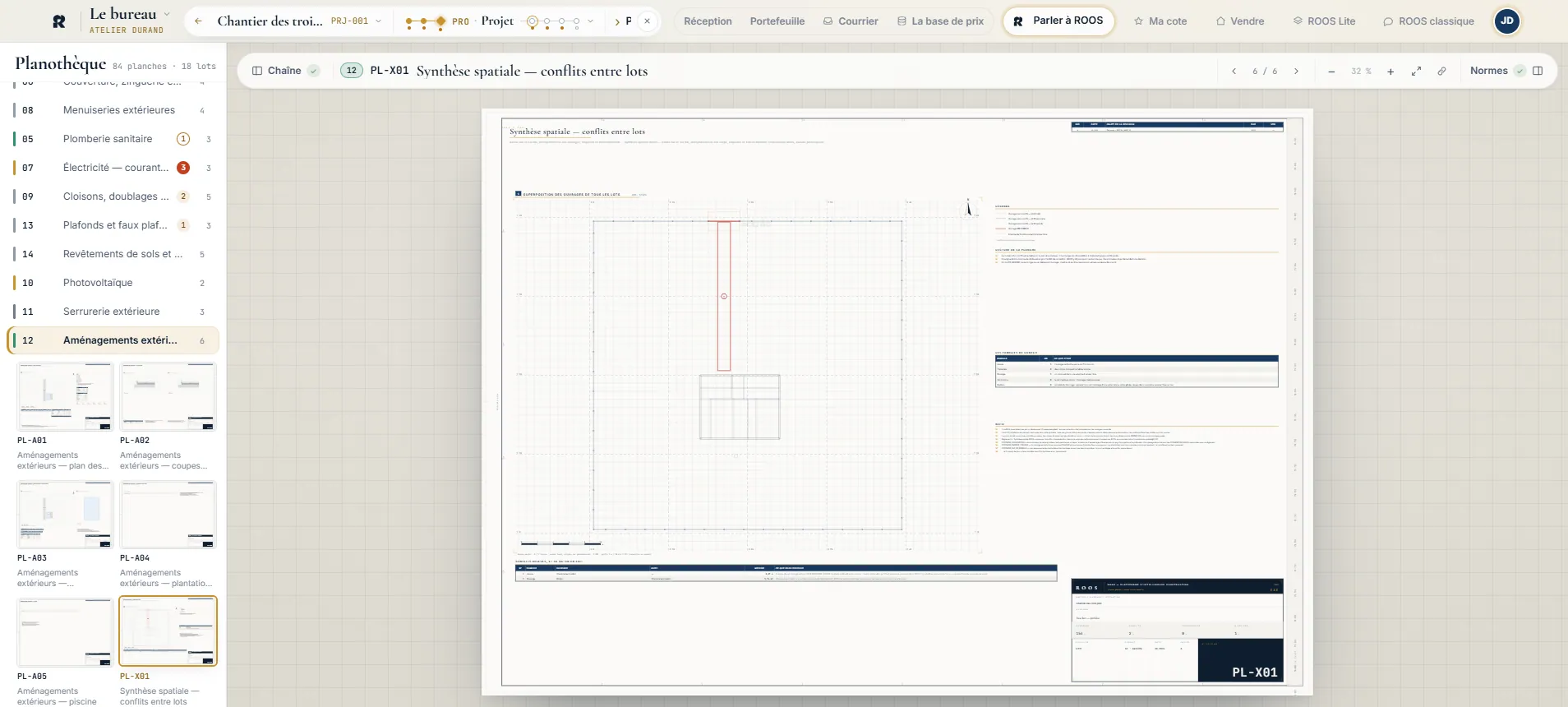Close the project breadcrumb bar
This screenshot has height=707, width=1568.
click(x=648, y=21)
